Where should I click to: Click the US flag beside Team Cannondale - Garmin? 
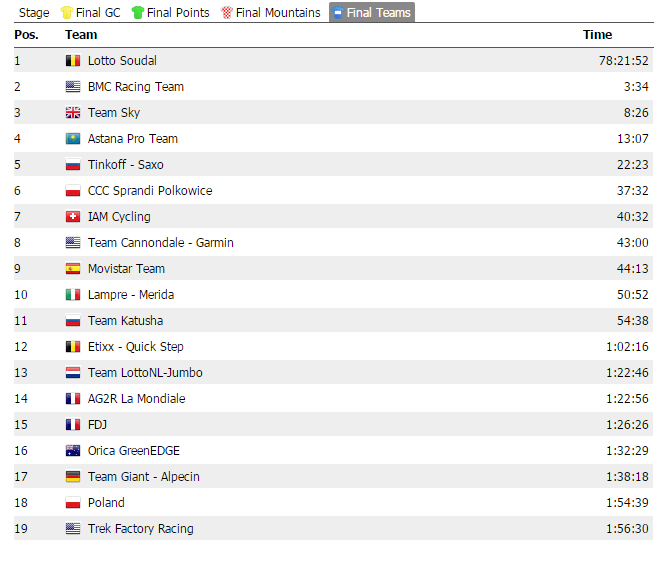click(73, 243)
